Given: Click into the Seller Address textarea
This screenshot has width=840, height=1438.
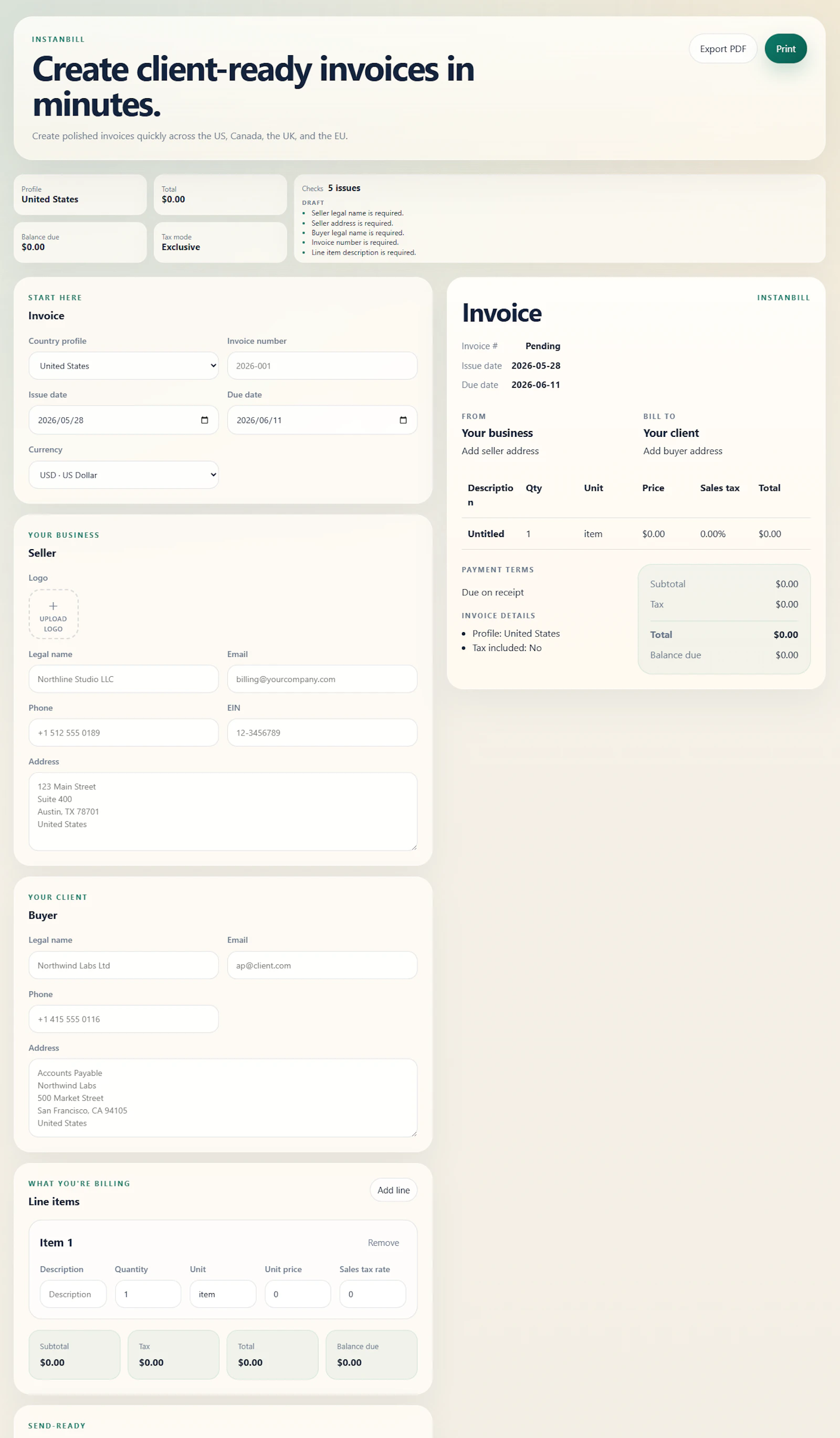Looking at the screenshot, I should (x=223, y=812).
